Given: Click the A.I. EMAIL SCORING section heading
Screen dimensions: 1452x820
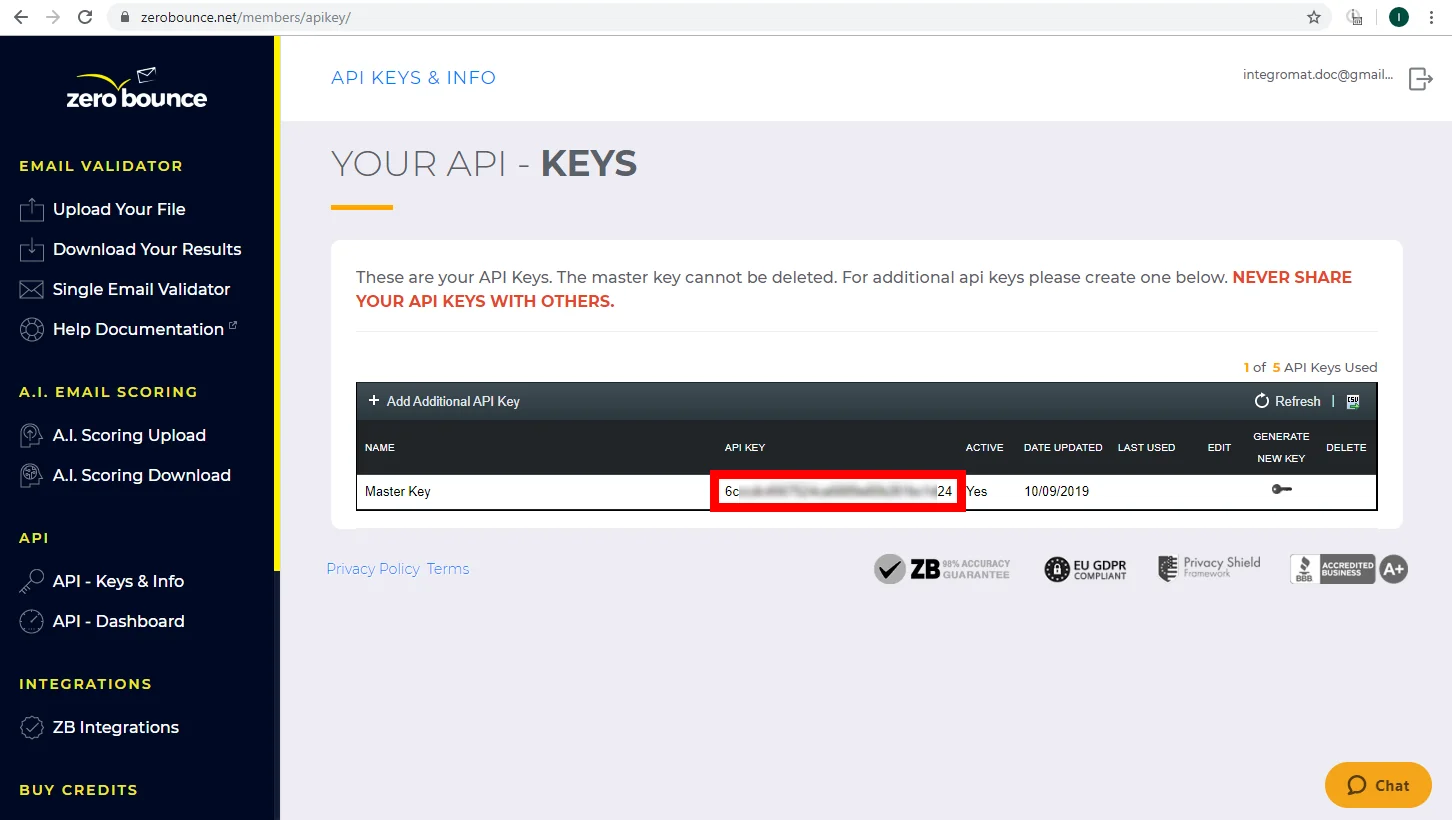Looking at the screenshot, I should click(x=109, y=392).
